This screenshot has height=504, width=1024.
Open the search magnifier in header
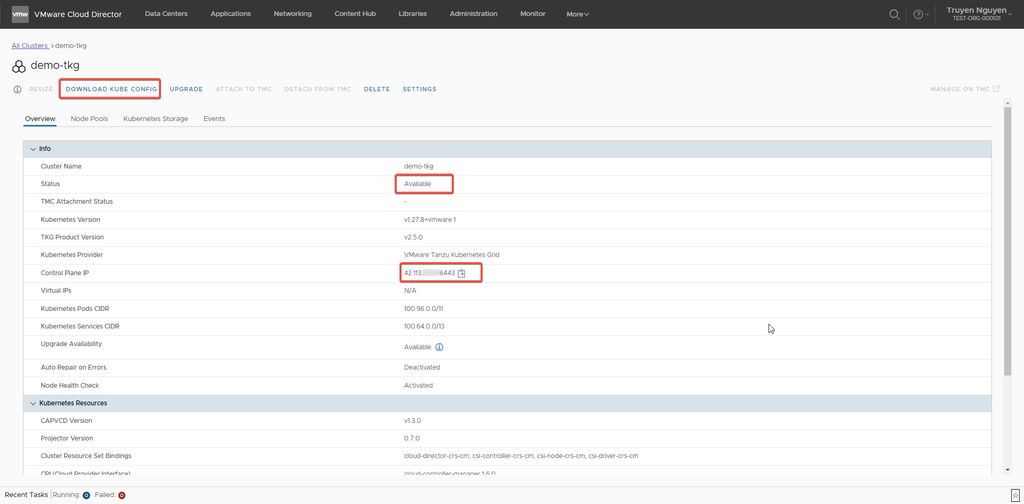point(894,14)
